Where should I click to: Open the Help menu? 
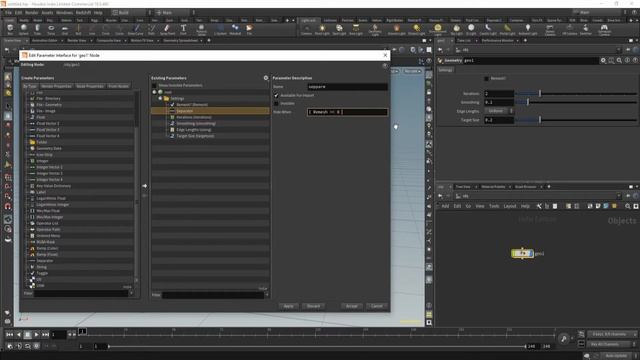click(98, 13)
